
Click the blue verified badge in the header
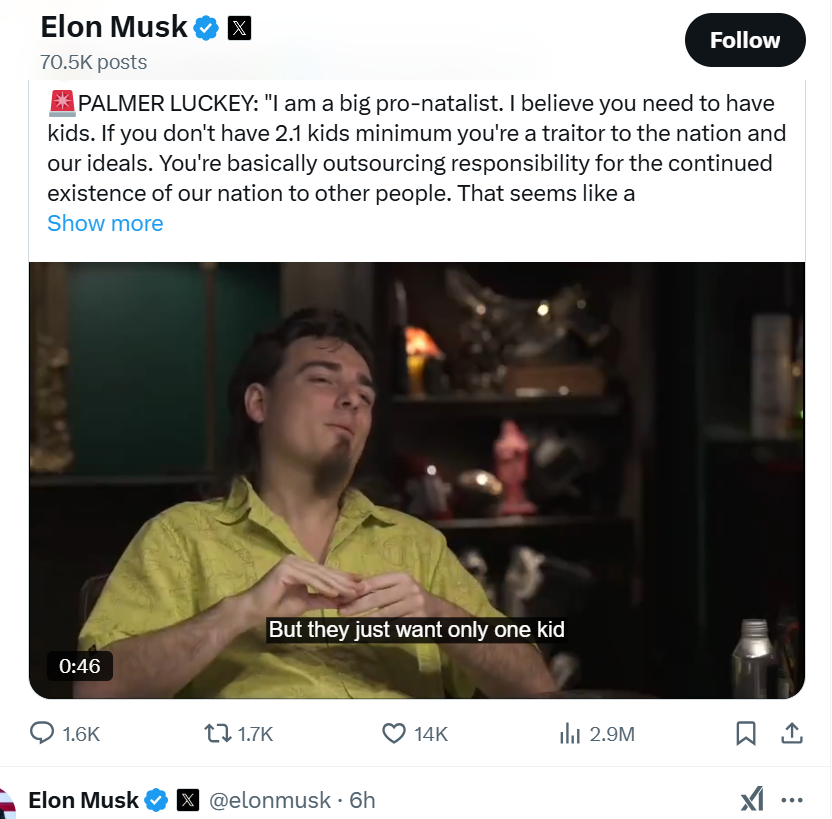(x=206, y=29)
